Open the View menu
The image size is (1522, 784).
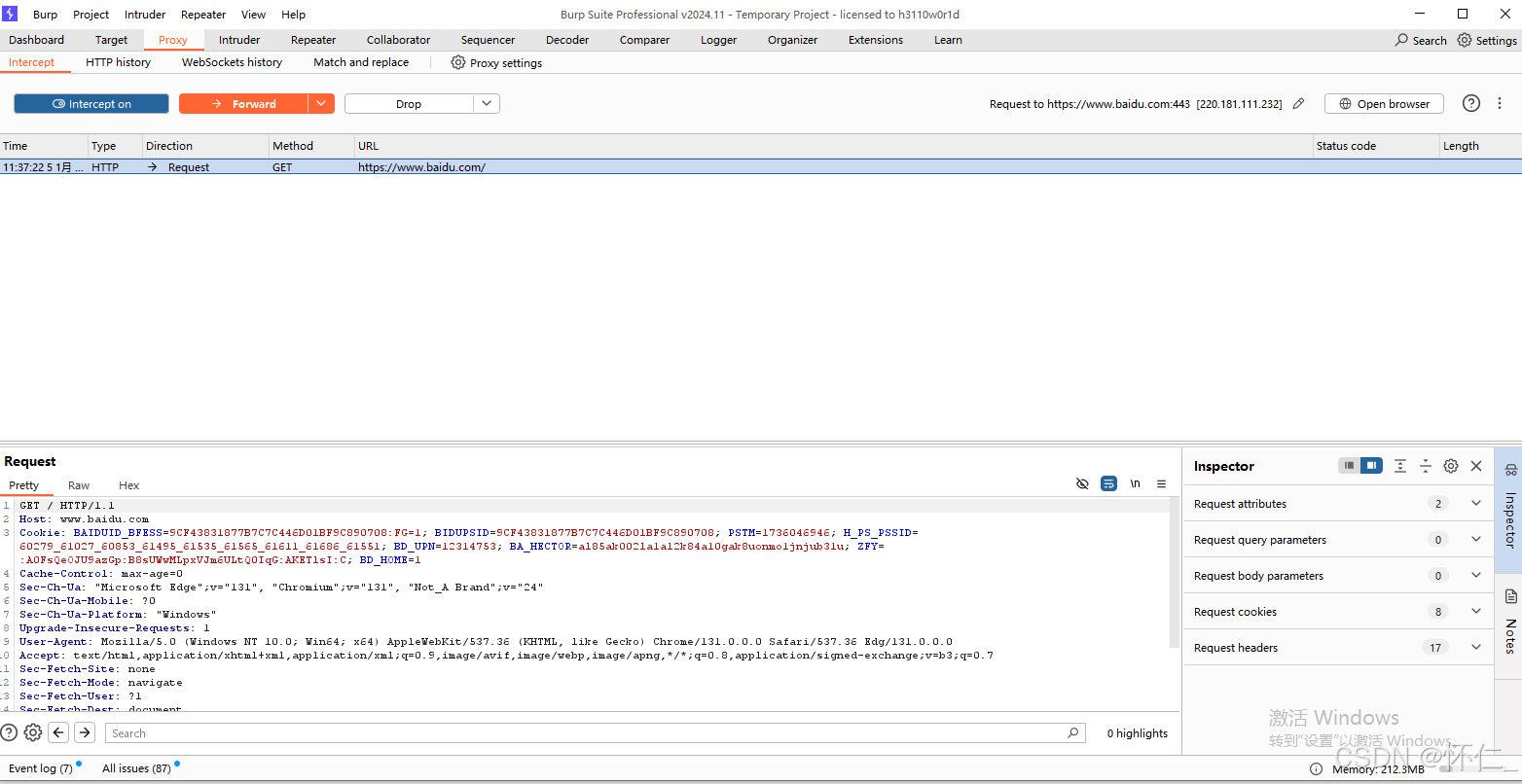[253, 15]
